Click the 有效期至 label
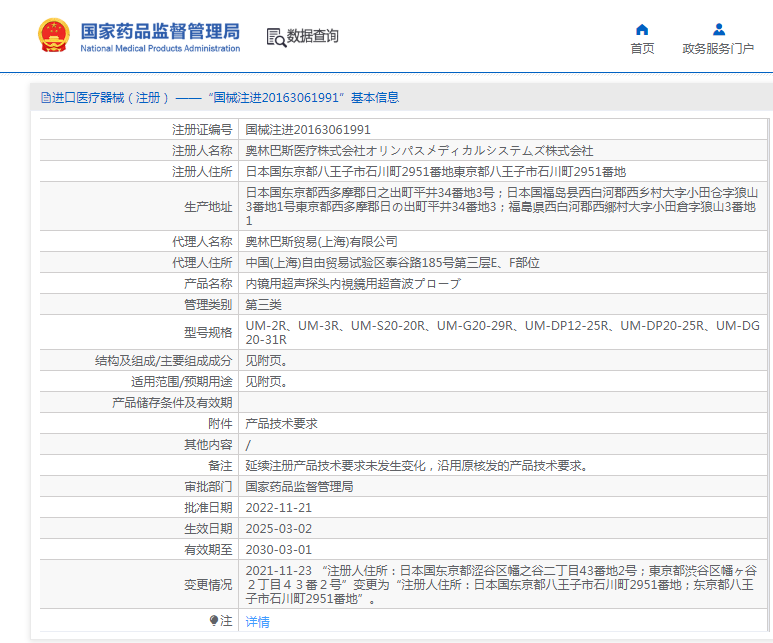773x643 pixels. 208,549
